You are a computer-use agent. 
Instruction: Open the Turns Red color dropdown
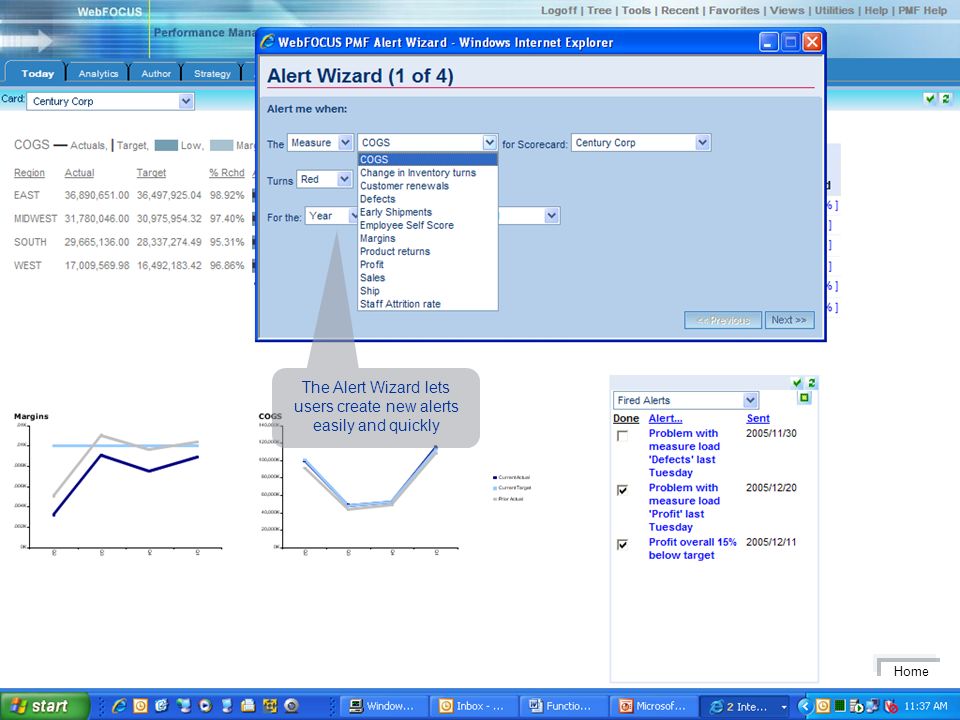click(324, 179)
